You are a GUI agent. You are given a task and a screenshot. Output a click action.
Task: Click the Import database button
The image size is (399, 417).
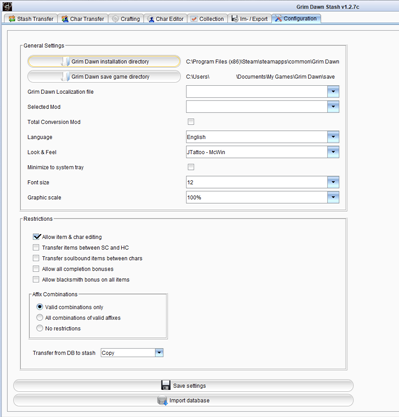(183, 400)
